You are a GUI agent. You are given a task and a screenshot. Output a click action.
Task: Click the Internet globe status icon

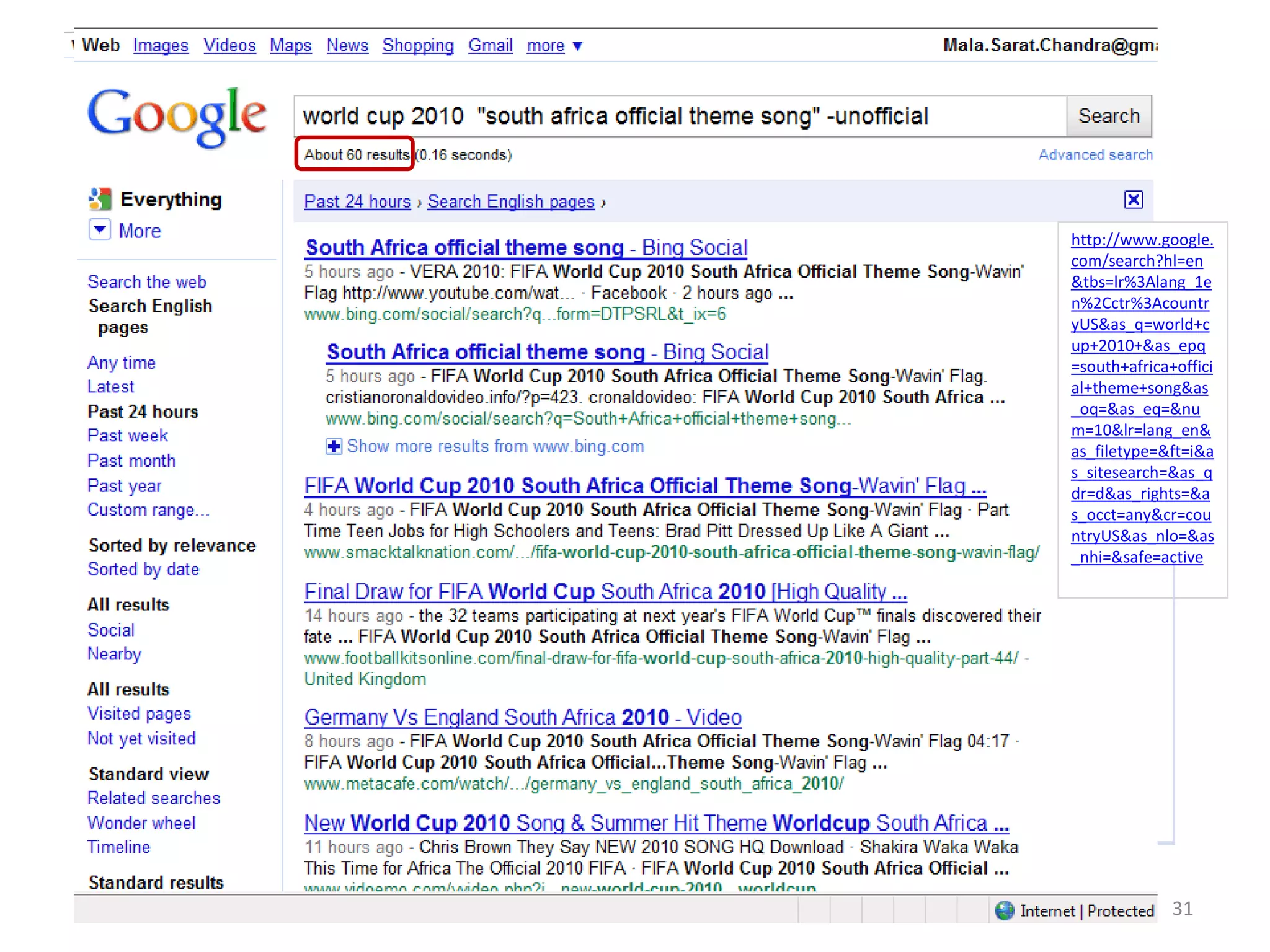coord(1004,910)
